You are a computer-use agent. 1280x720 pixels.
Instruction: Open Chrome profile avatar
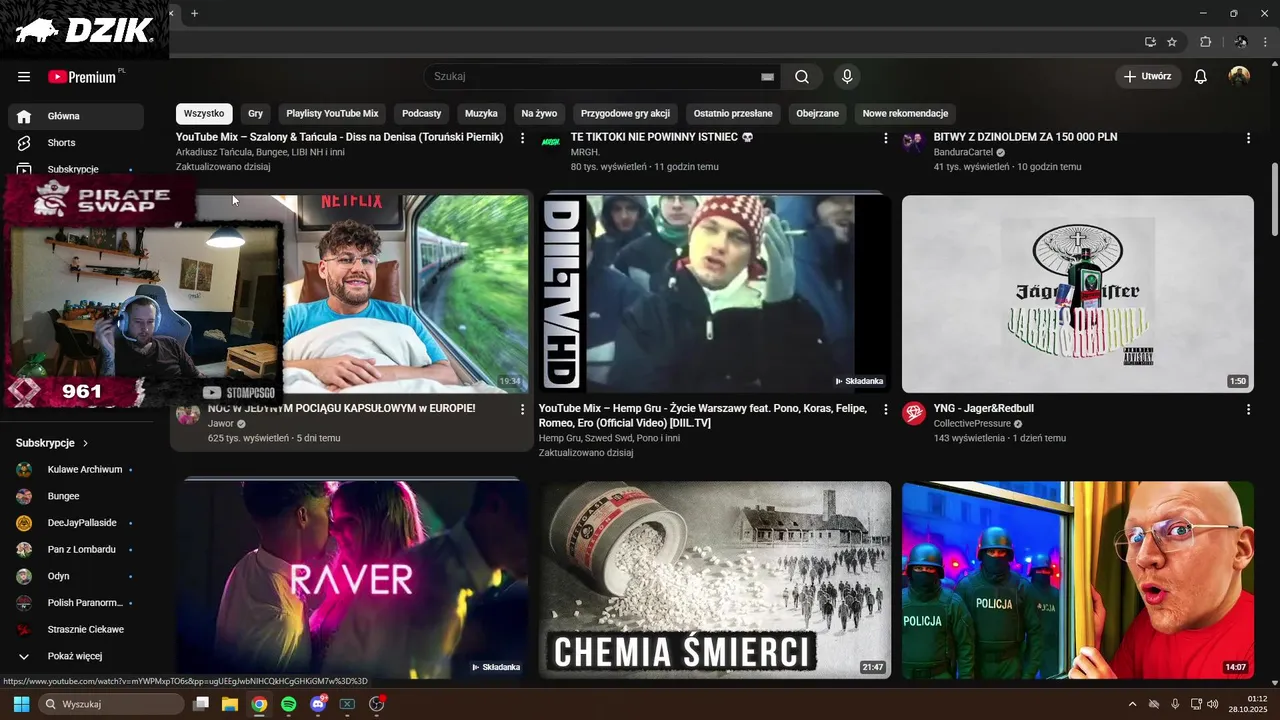coord(1241,42)
